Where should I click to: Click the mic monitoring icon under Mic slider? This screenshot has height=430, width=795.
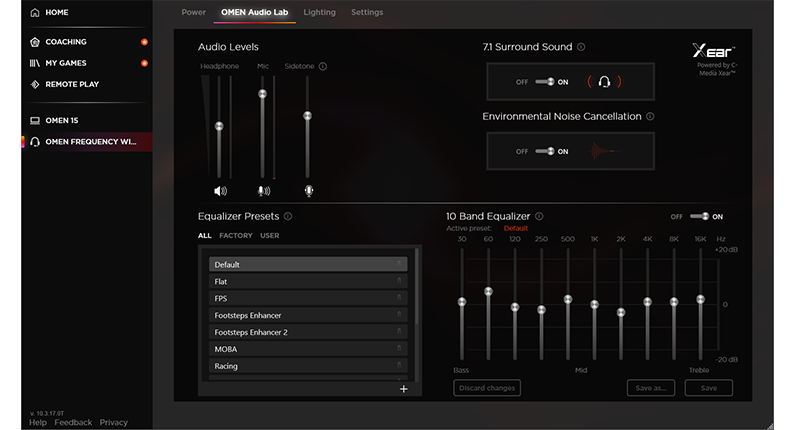click(x=264, y=191)
